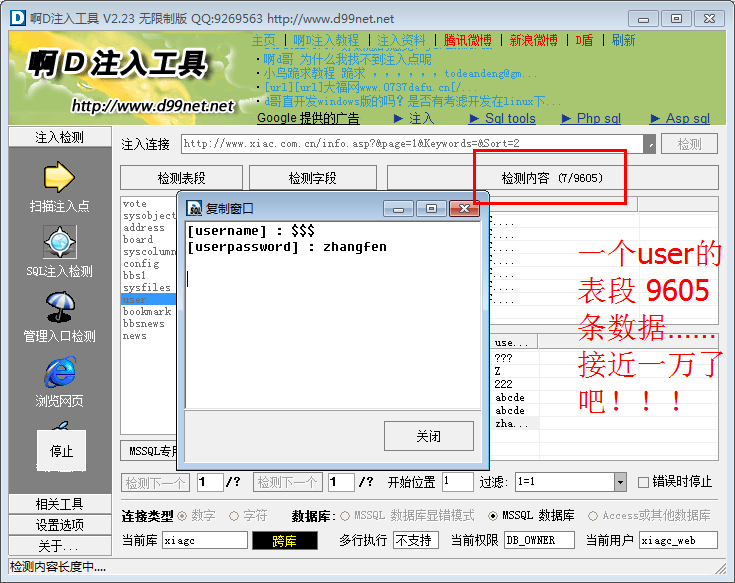This screenshot has height=583, width=735.
Task: Open the 注入资料 banner link
Action: [401, 40]
